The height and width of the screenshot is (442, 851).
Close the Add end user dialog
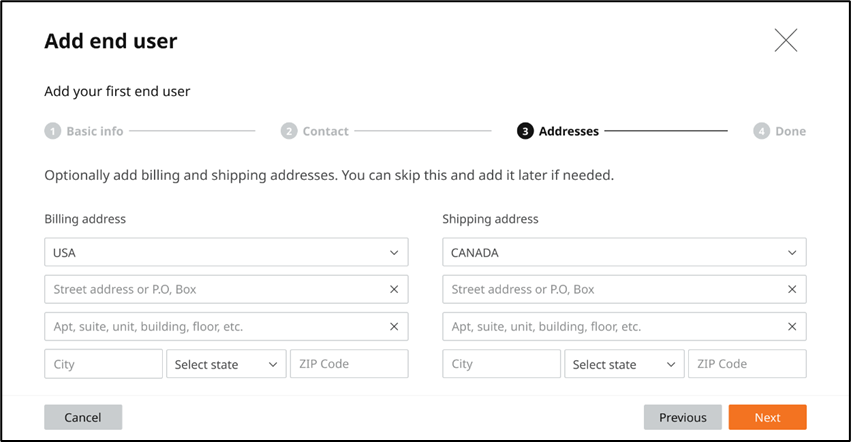pos(785,40)
